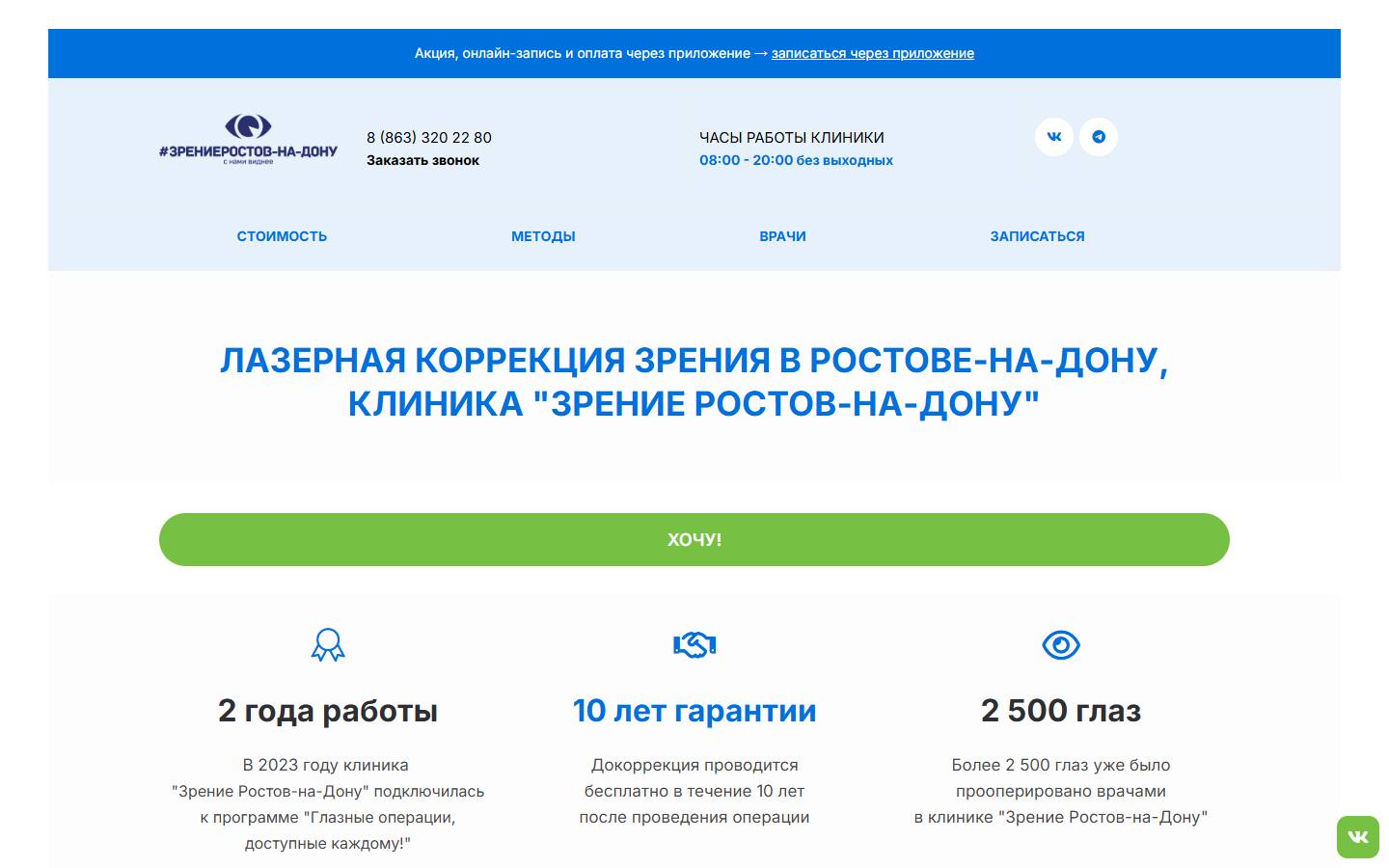The width and height of the screenshot is (1389, 868).
Task: Open the СТОИМОСТЬ menu item
Action: coord(282,236)
